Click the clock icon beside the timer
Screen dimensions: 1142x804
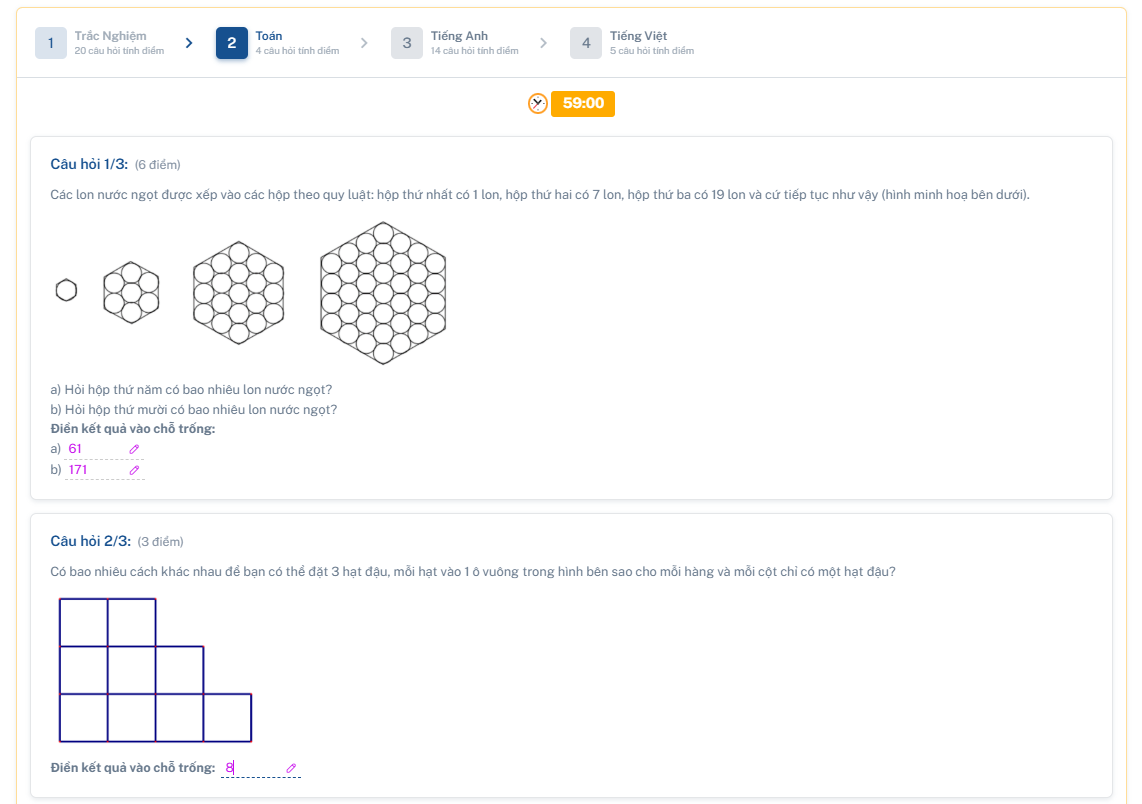(538, 103)
